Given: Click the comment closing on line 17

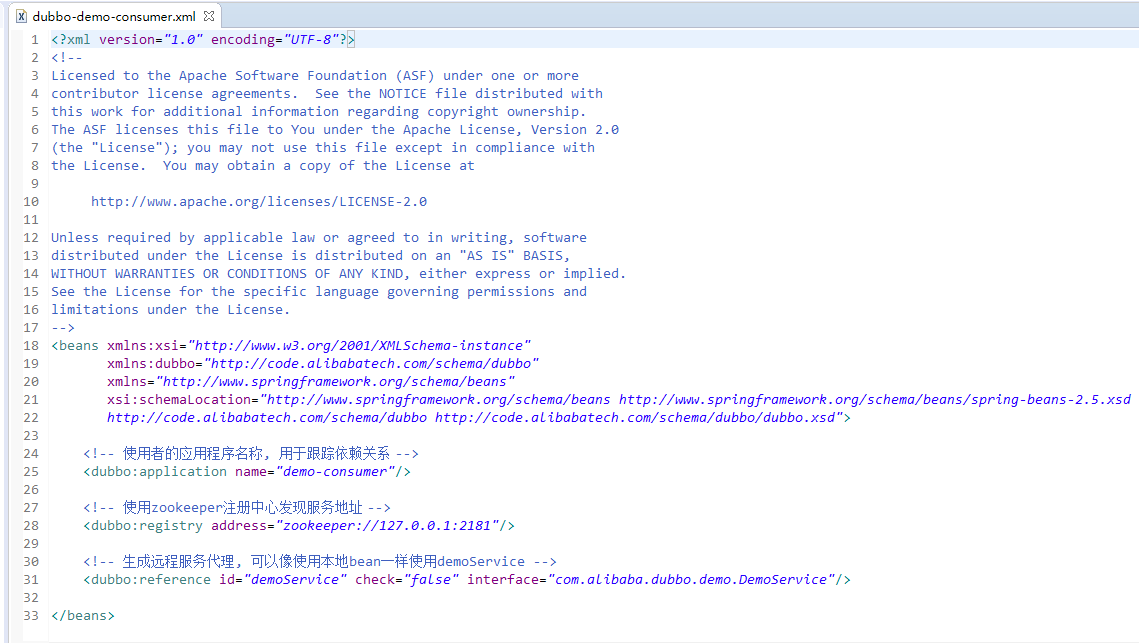Looking at the screenshot, I should 63,327.
